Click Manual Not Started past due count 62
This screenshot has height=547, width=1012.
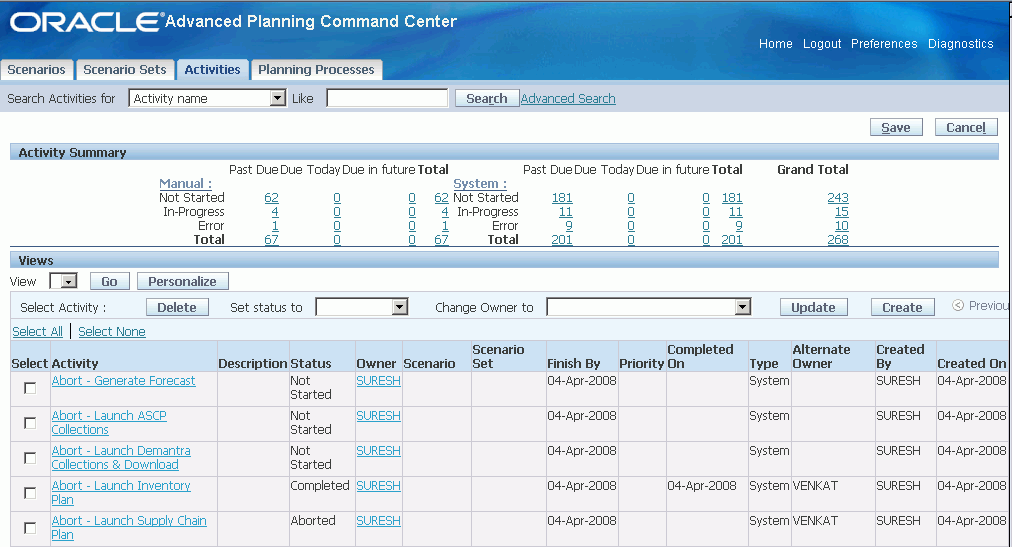271,198
